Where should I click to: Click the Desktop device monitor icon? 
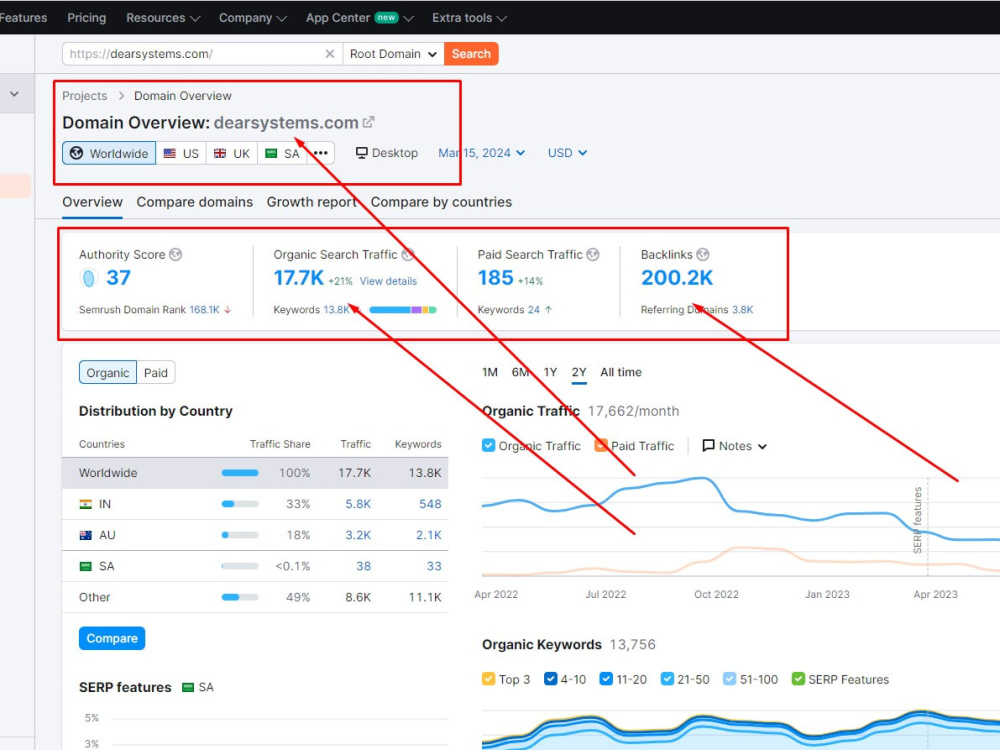tap(362, 153)
